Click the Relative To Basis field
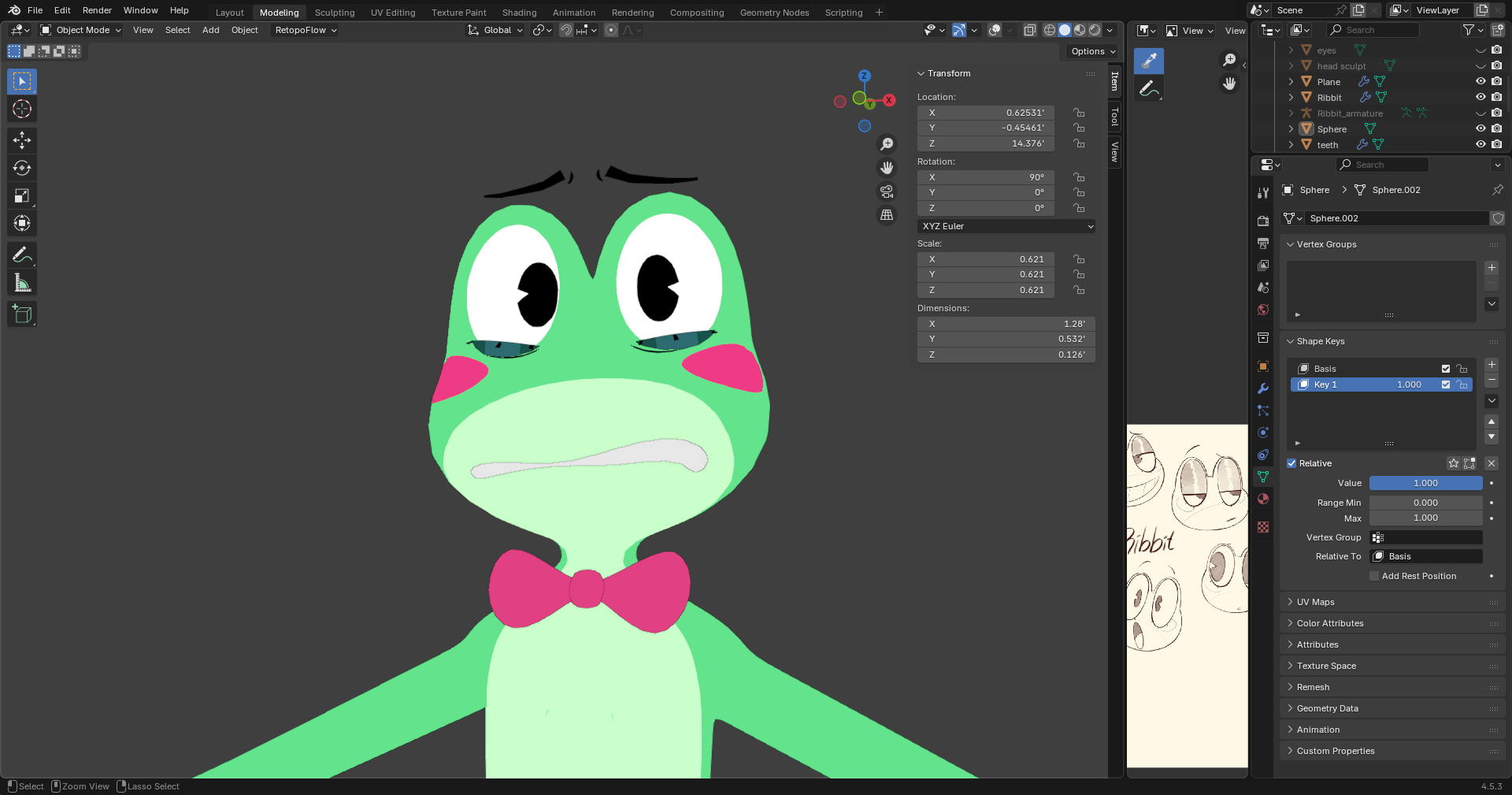 [1426, 556]
